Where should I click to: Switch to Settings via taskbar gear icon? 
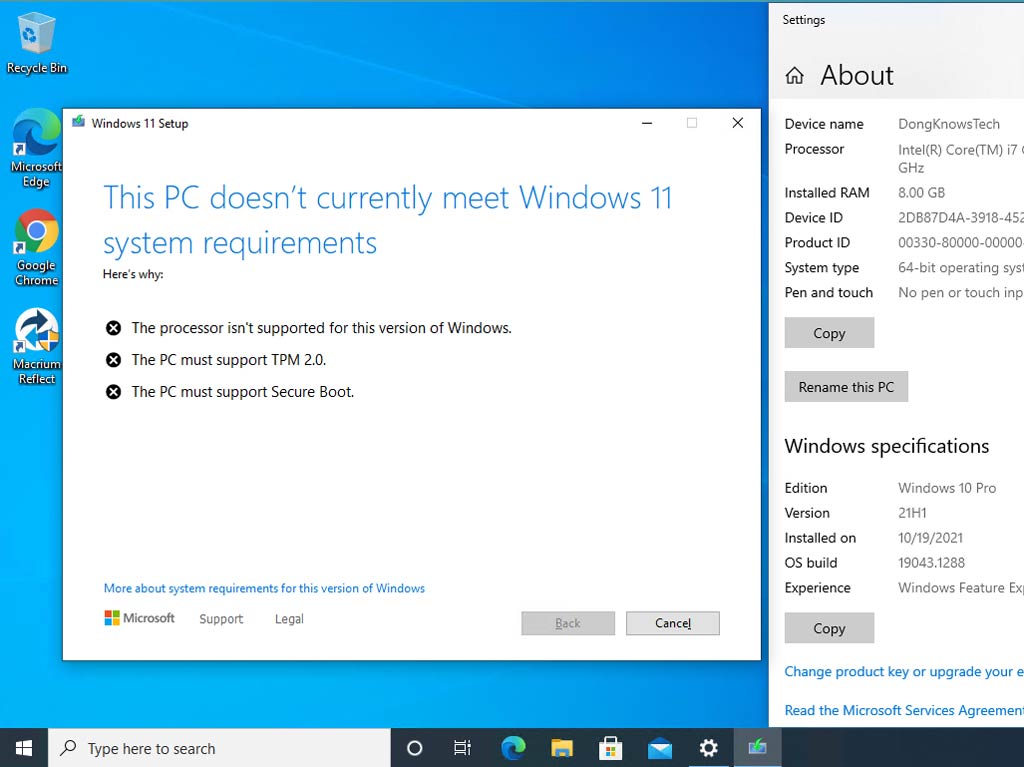[x=709, y=748]
